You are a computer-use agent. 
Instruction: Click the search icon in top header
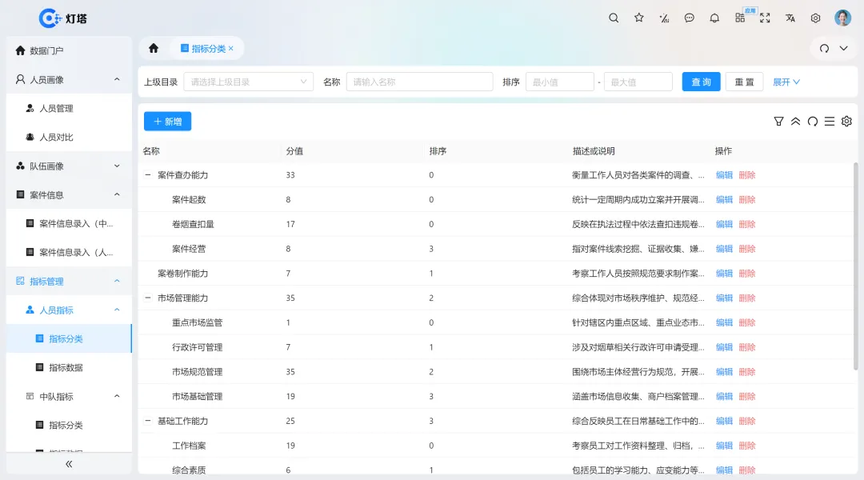click(x=614, y=18)
